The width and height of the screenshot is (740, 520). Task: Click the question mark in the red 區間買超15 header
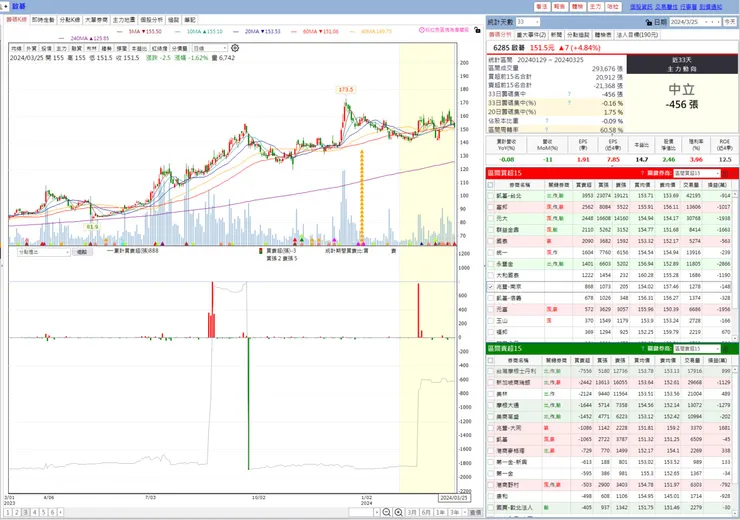[642, 173]
